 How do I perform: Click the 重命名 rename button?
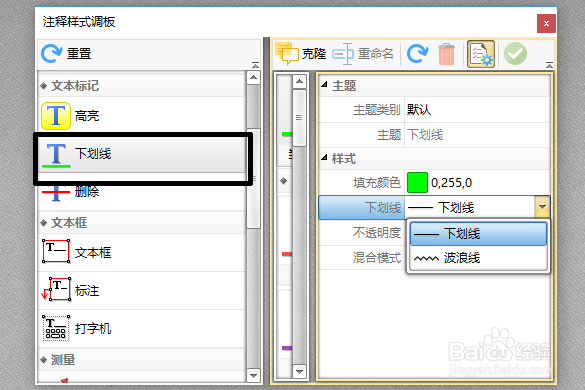pyautogui.click(x=363, y=54)
